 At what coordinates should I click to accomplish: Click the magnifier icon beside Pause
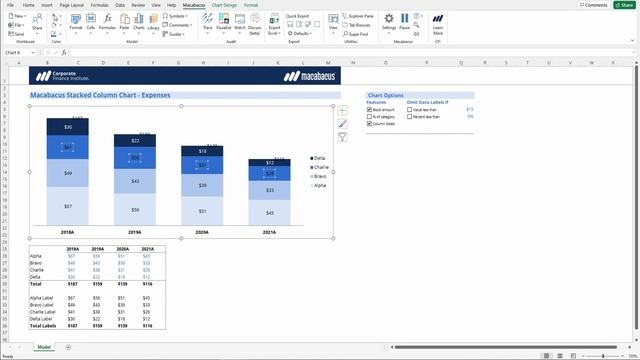[416, 25]
